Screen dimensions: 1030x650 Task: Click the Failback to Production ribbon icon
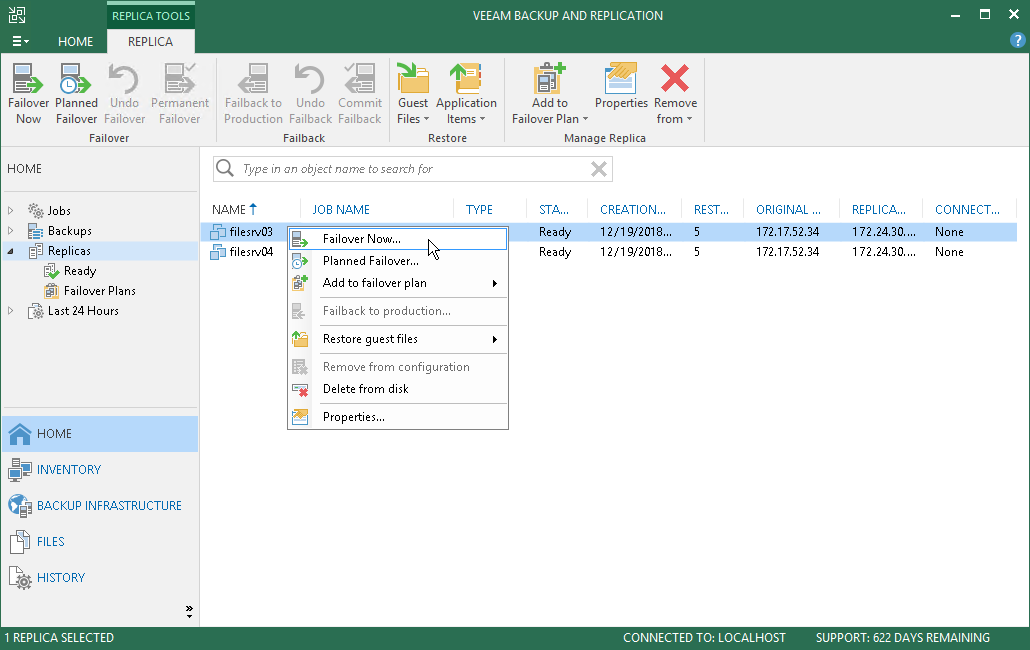[x=253, y=93]
